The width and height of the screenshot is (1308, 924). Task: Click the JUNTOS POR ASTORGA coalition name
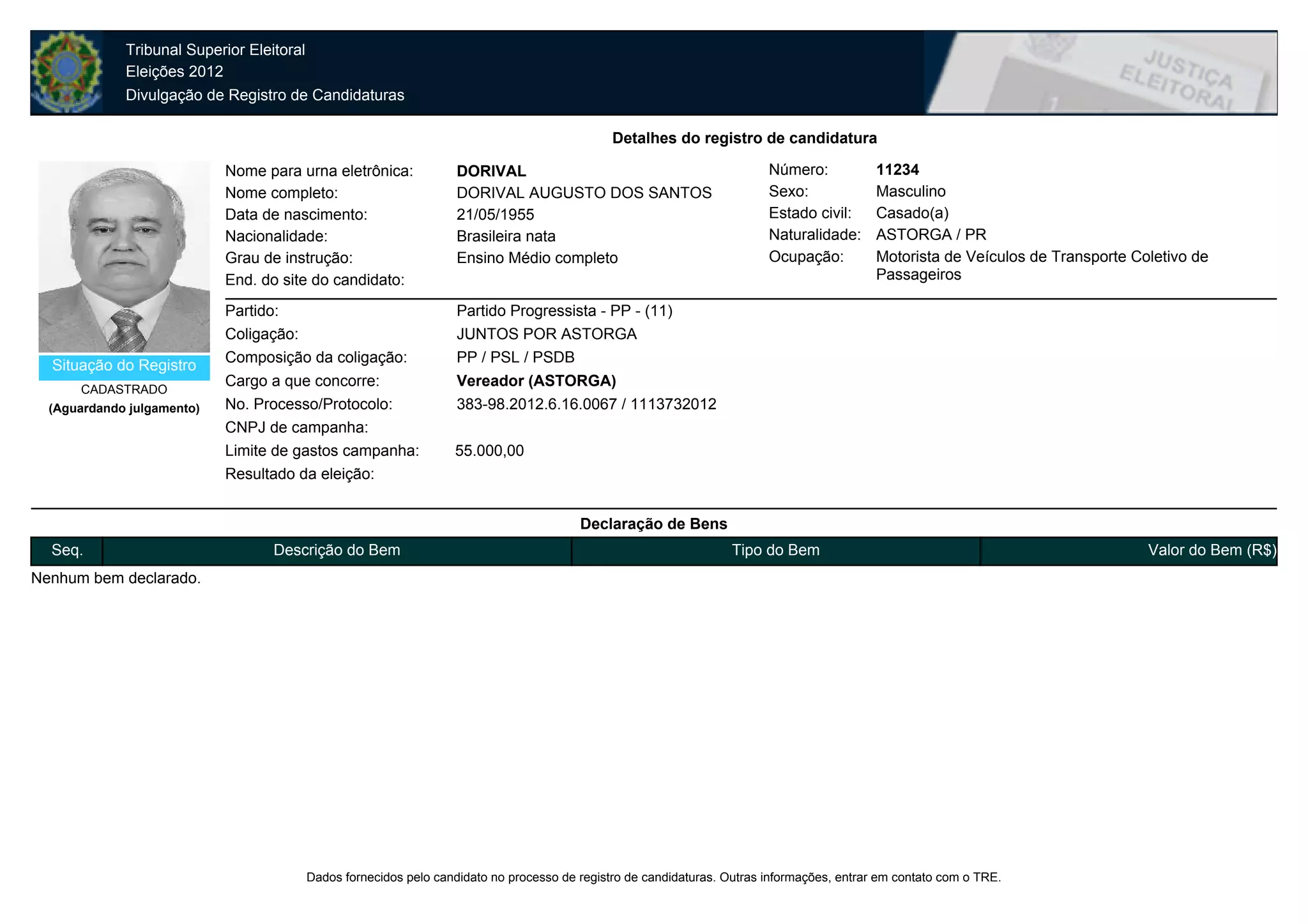pos(546,334)
